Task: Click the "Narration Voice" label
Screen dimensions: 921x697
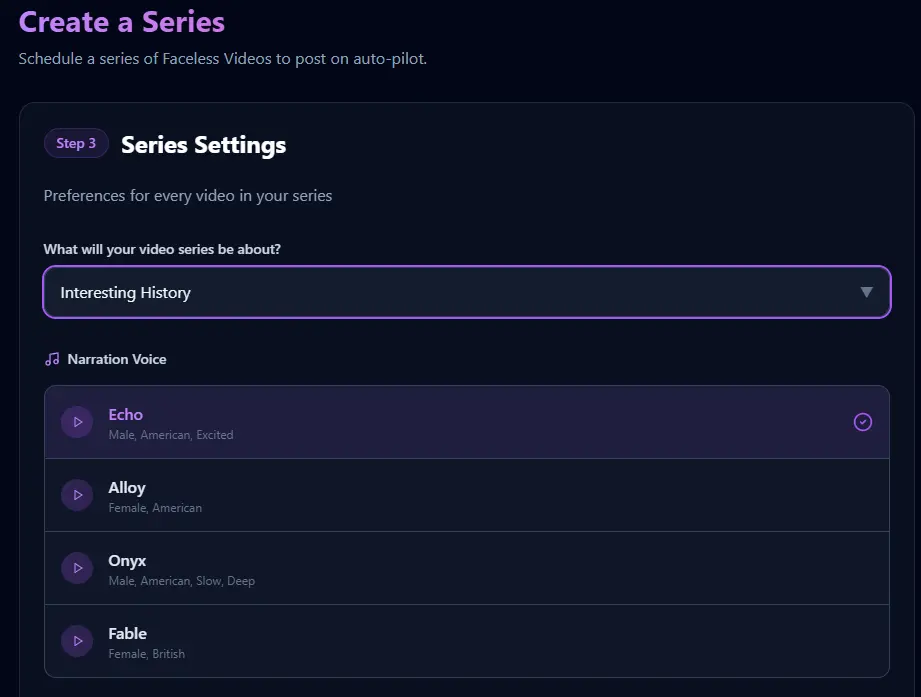Action: 117,359
